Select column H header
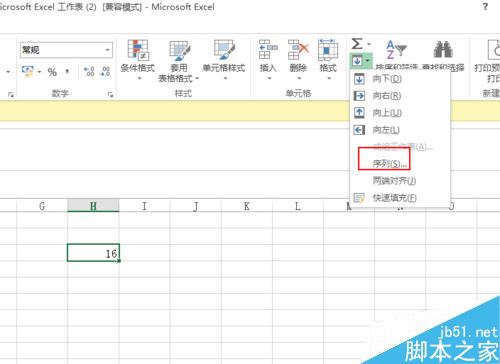The height and width of the screenshot is (364, 500). pos(93,206)
